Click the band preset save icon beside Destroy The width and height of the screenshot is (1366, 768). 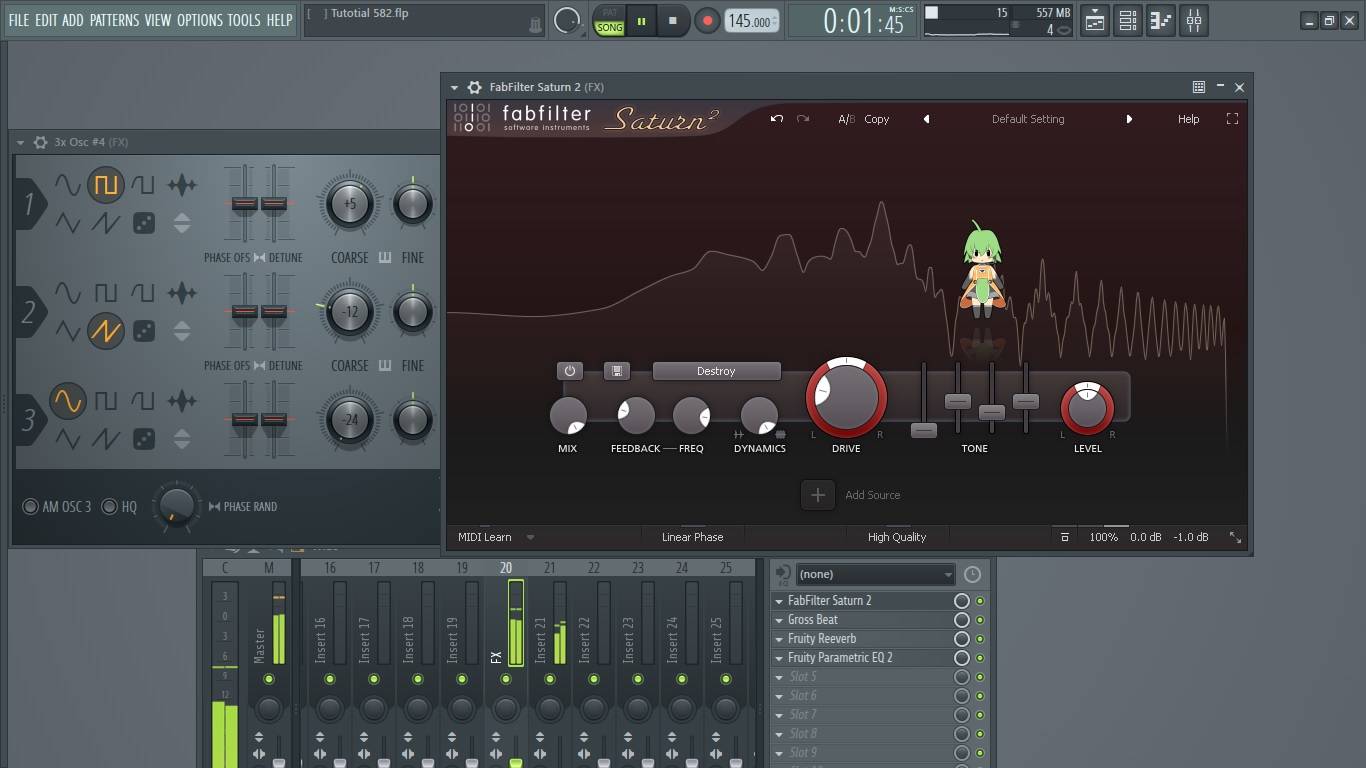click(617, 371)
